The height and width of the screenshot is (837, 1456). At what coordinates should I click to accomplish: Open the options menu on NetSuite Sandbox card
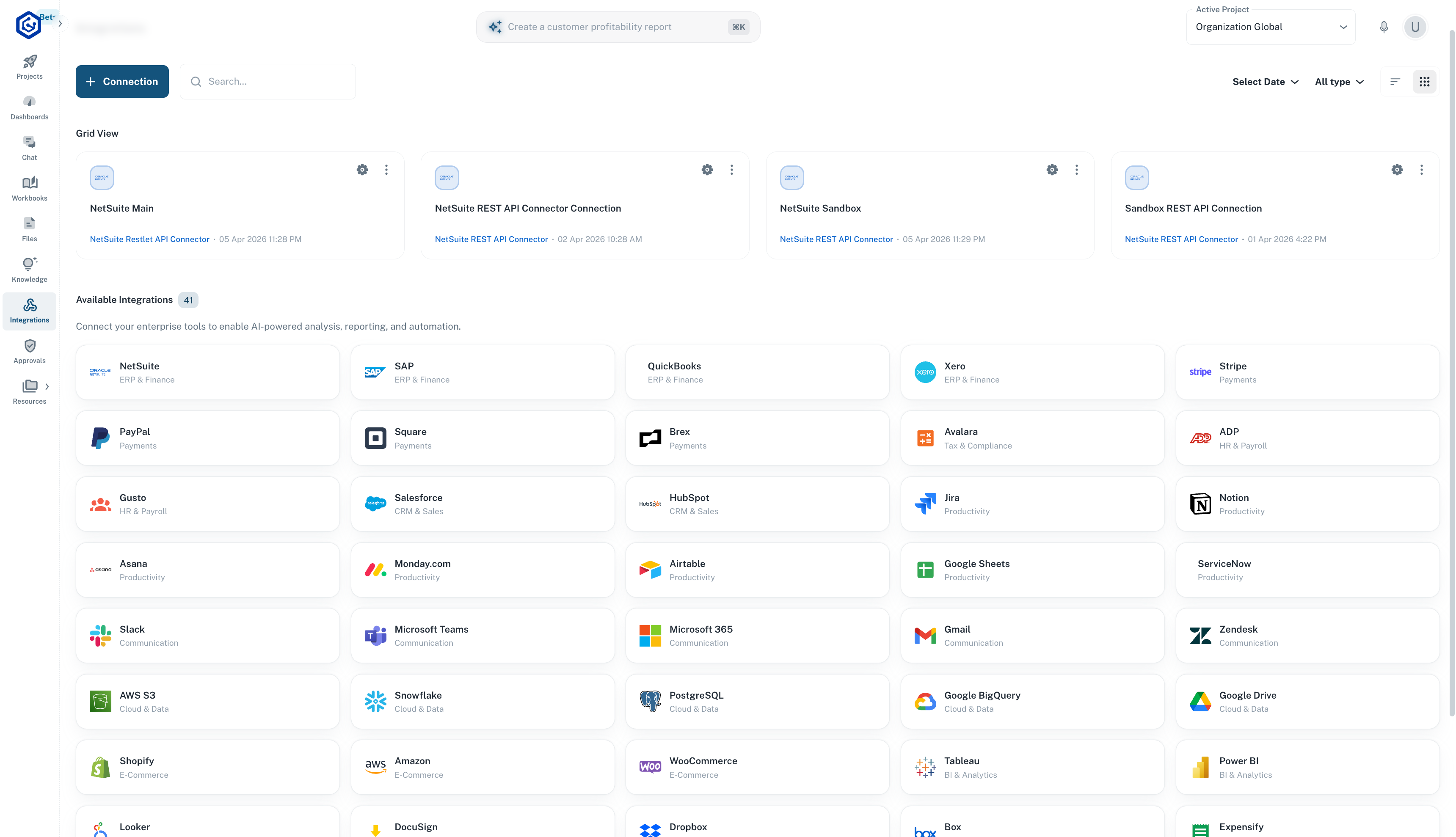(x=1077, y=170)
